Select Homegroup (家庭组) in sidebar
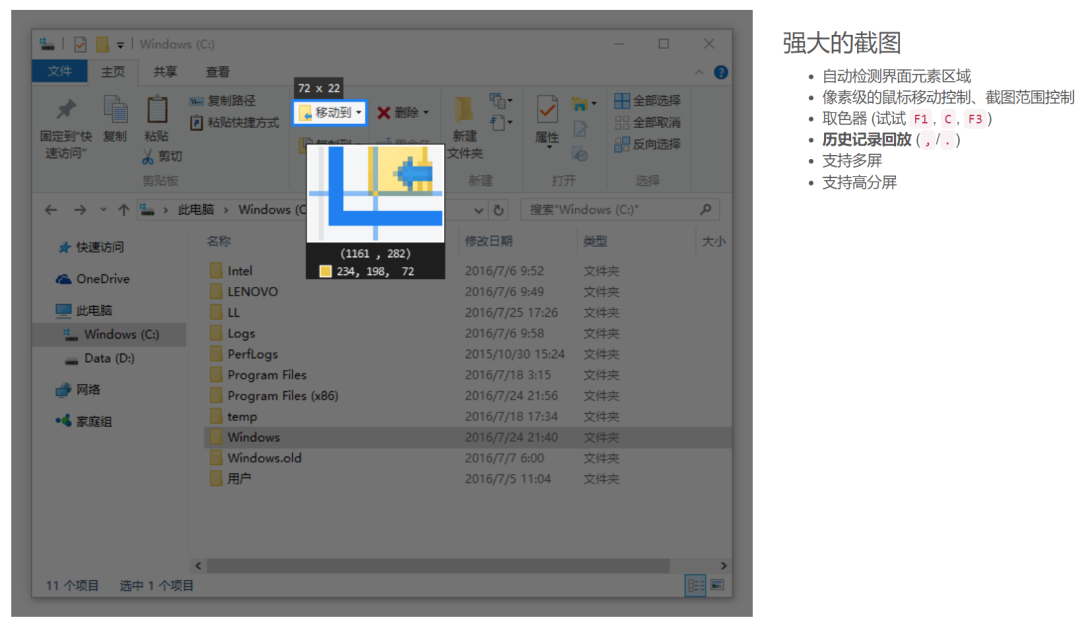Image resolution: width=1080 pixels, height=632 pixels. [84, 421]
